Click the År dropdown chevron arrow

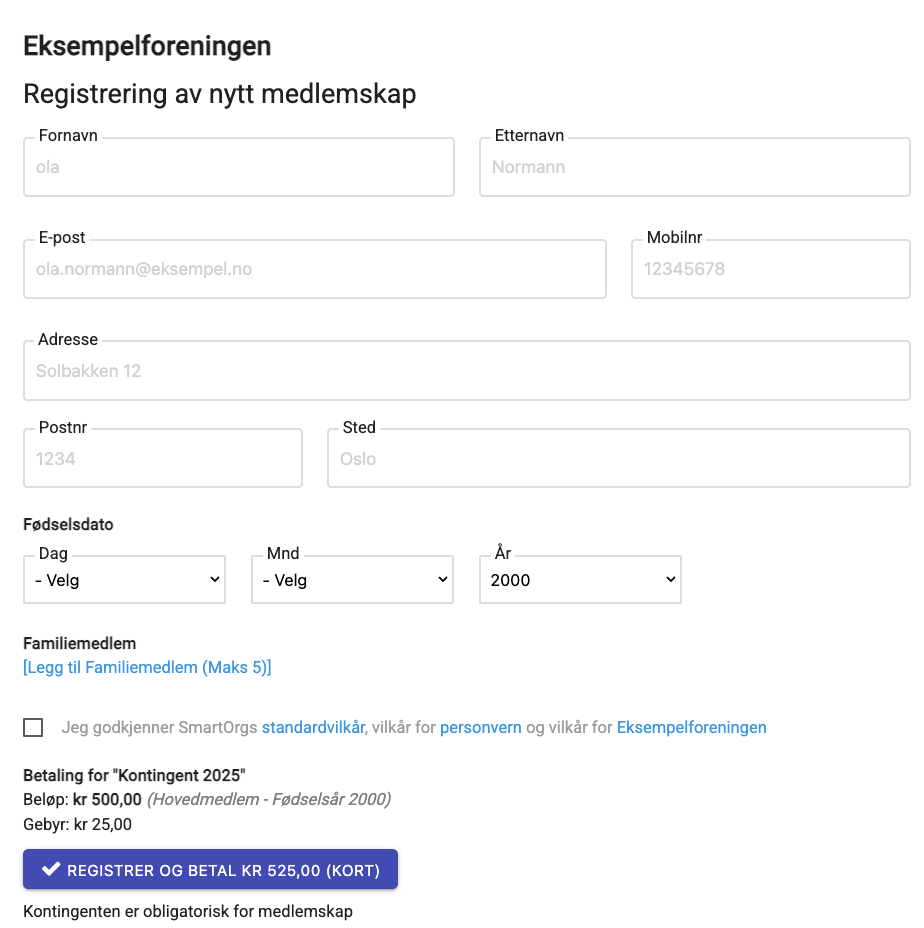point(671,579)
